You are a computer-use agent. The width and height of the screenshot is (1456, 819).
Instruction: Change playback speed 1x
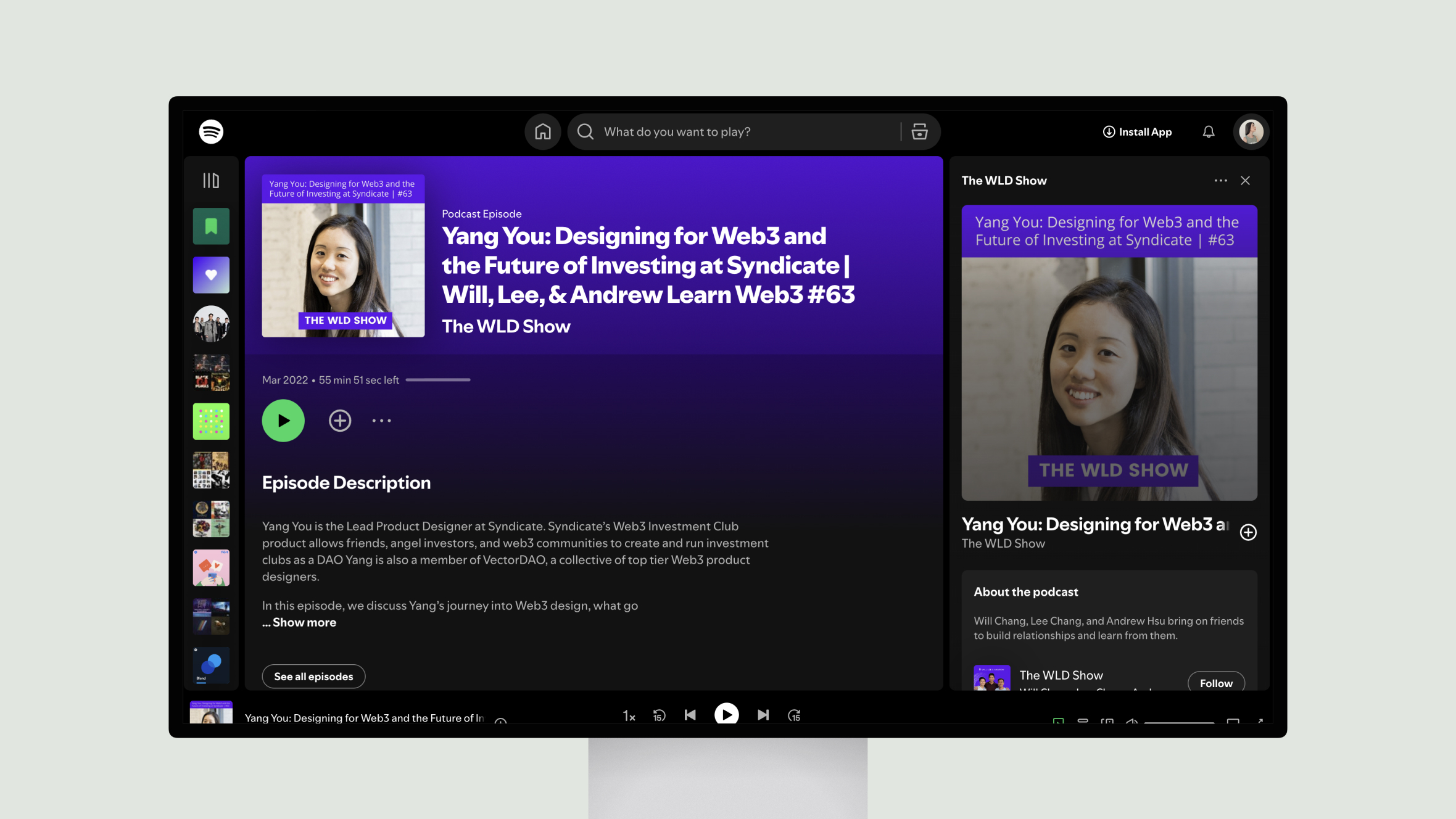coord(629,715)
